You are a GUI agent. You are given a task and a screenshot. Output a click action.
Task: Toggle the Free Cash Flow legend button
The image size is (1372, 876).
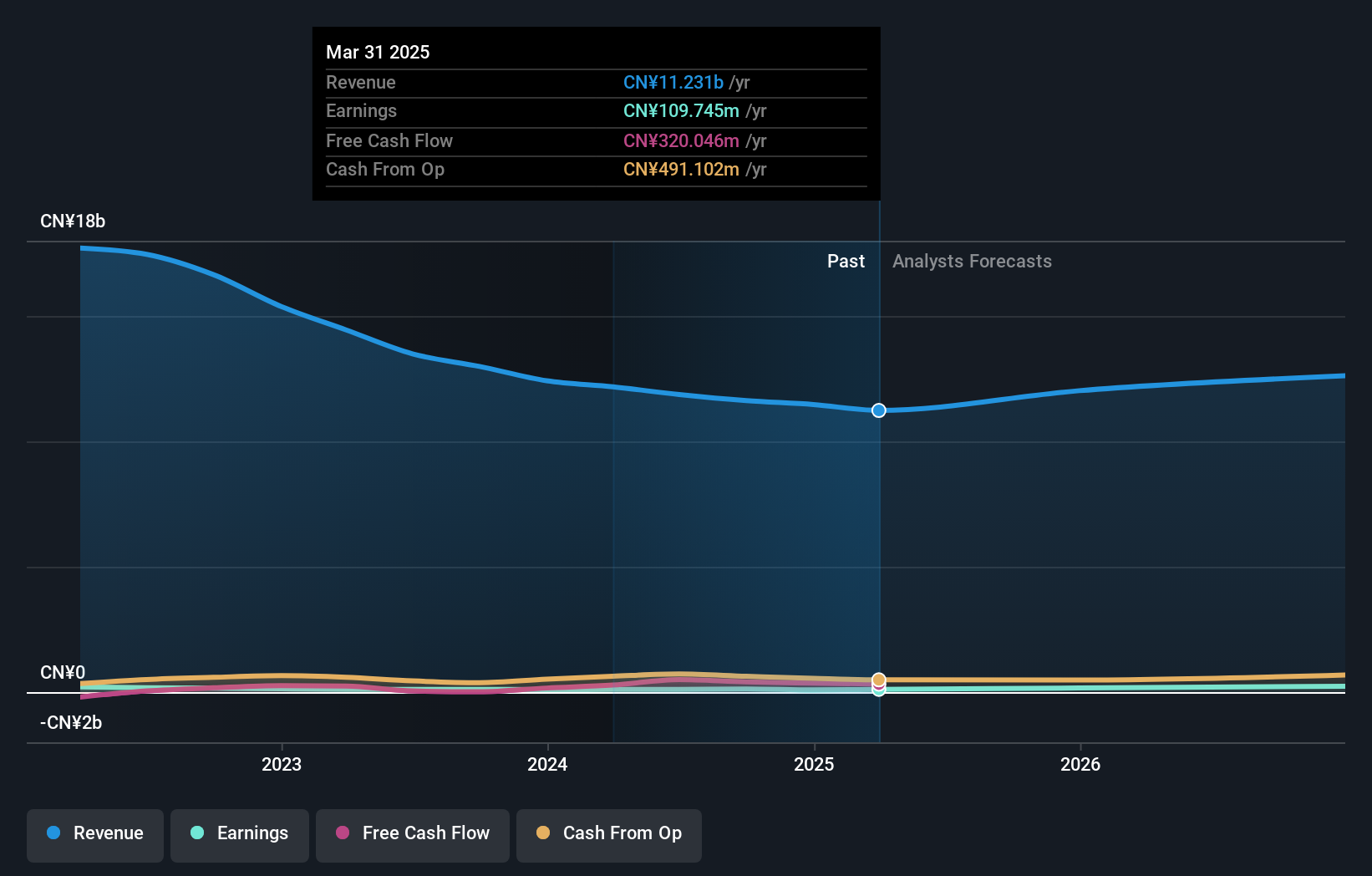pyautogui.click(x=413, y=835)
